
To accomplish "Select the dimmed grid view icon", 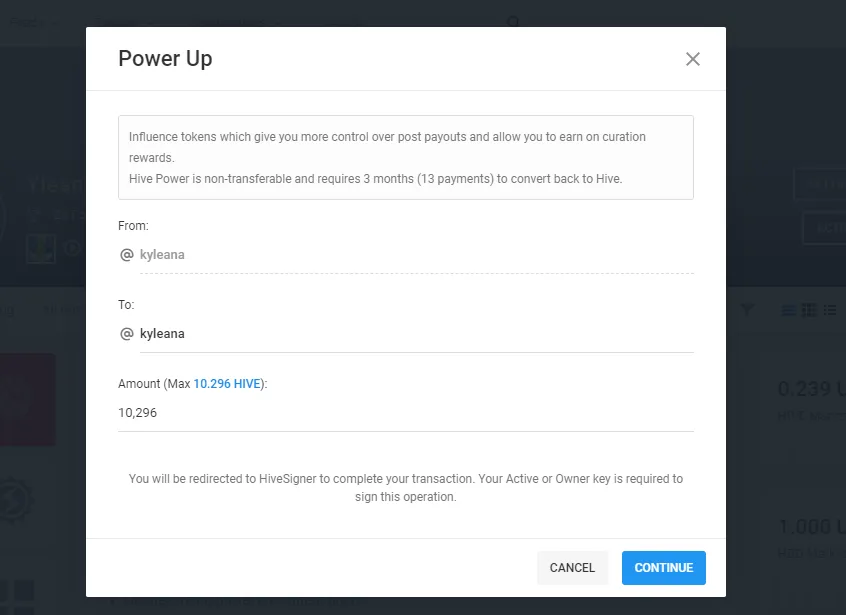I will [810, 311].
